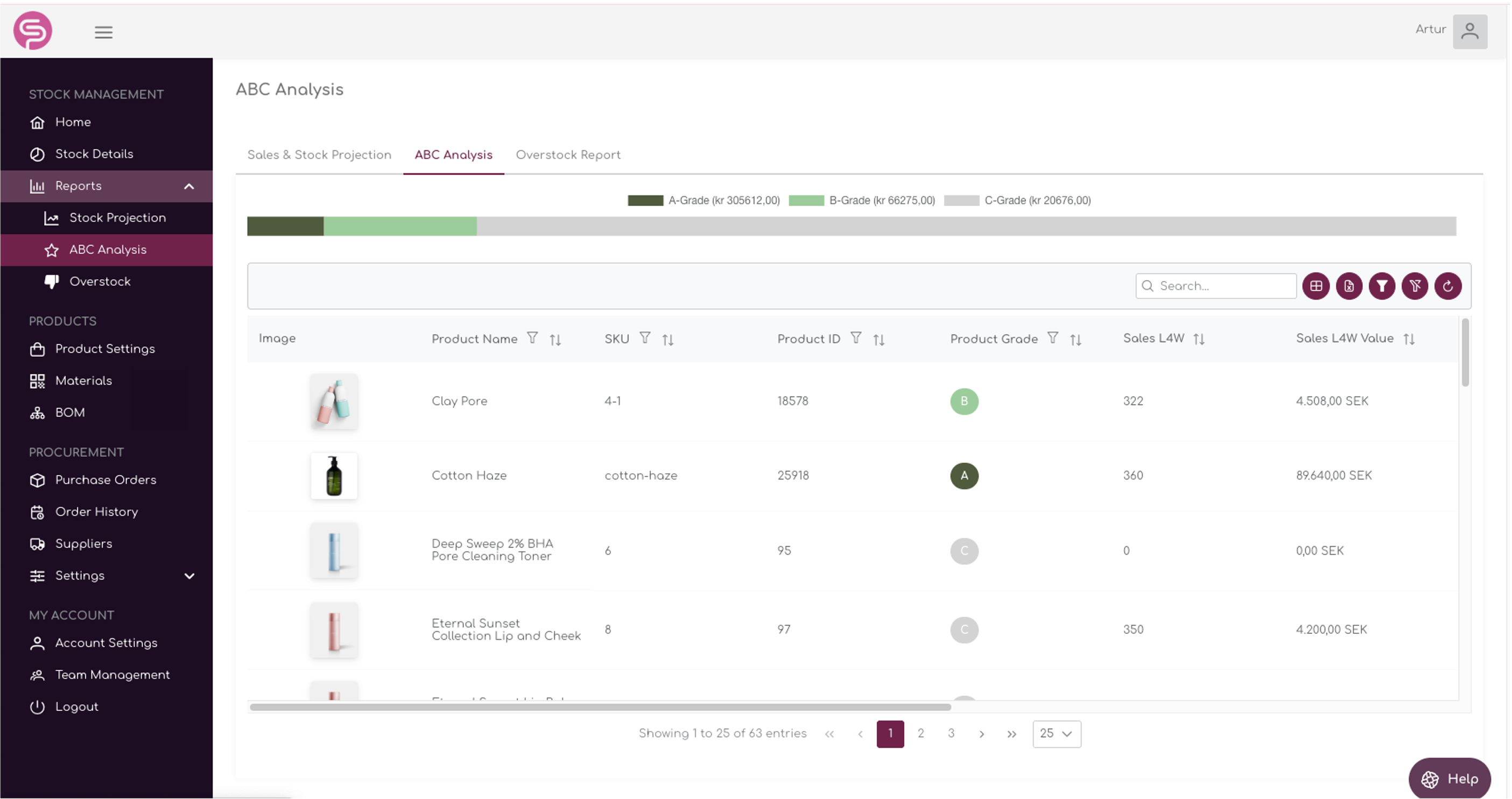
Task: Clear all filters with the crossed funnel icon
Action: (x=1415, y=286)
